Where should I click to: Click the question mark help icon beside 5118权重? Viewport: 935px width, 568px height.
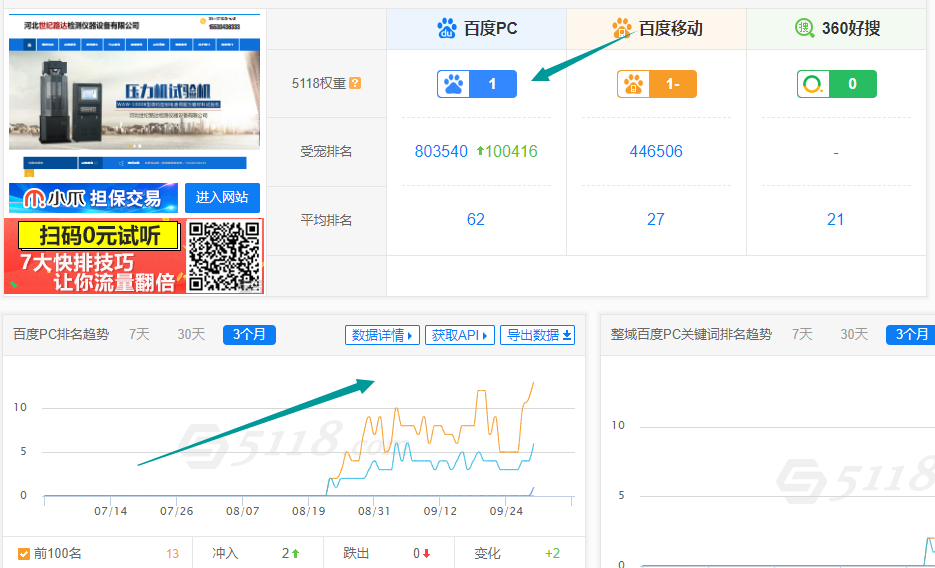pyautogui.click(x=355, y=84)
